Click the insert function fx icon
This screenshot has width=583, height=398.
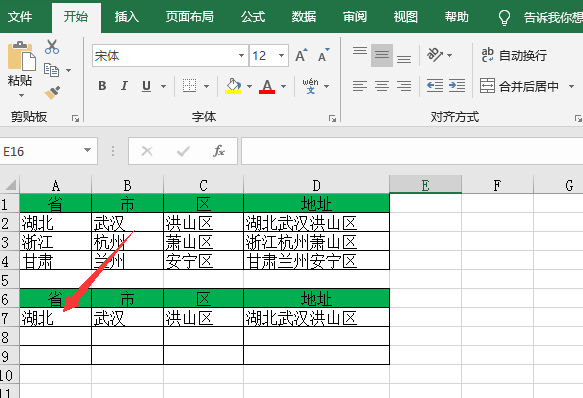pyautogui.click(x=219, y=151)
